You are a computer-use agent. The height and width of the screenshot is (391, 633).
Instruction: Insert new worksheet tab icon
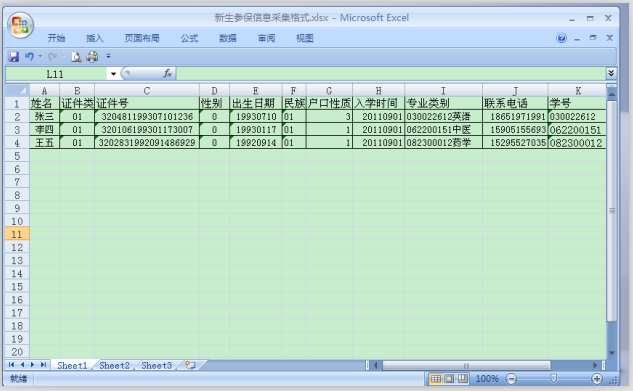190,365
